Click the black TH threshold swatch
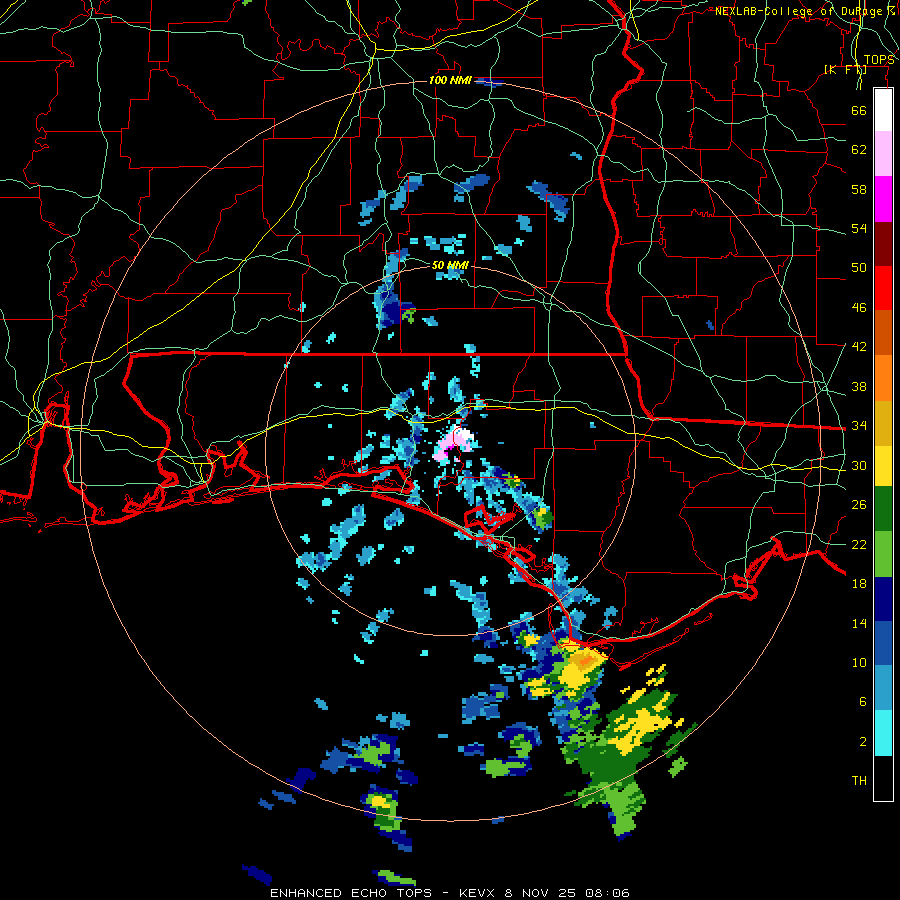The height and width of the screenshot is (900, 900). click(883, 778)
